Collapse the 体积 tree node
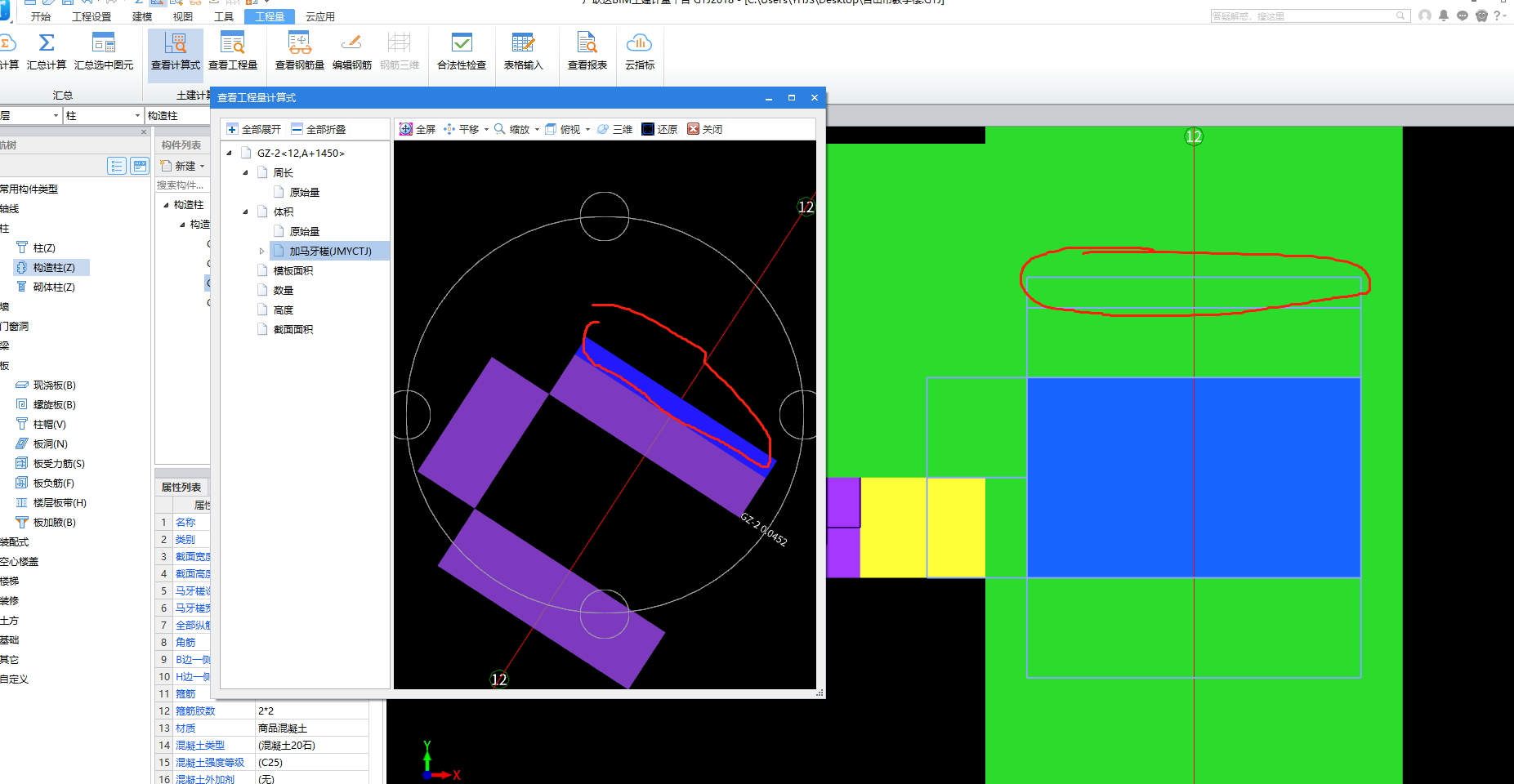 [x=245, y=212]
